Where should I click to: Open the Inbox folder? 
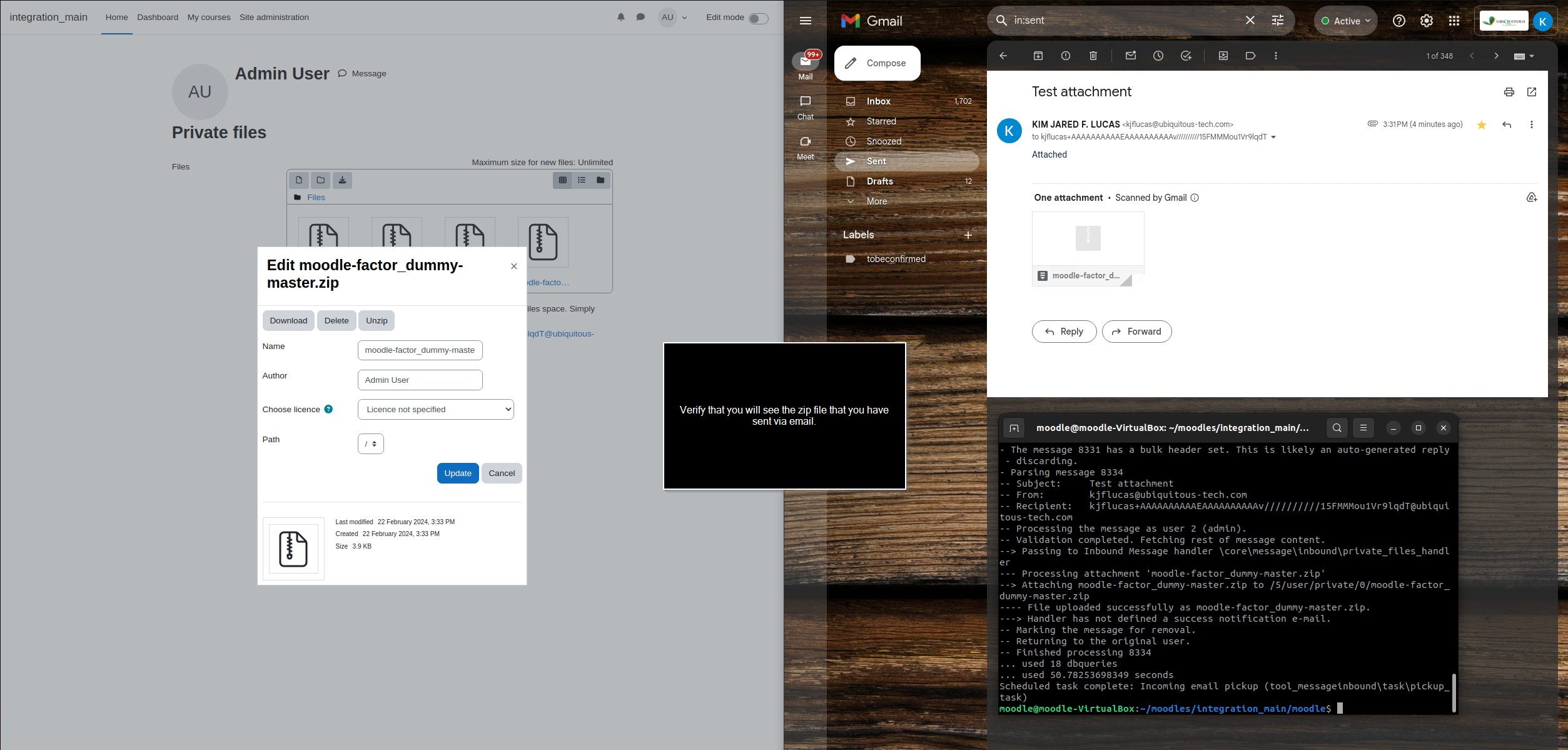tap(907, 101)
